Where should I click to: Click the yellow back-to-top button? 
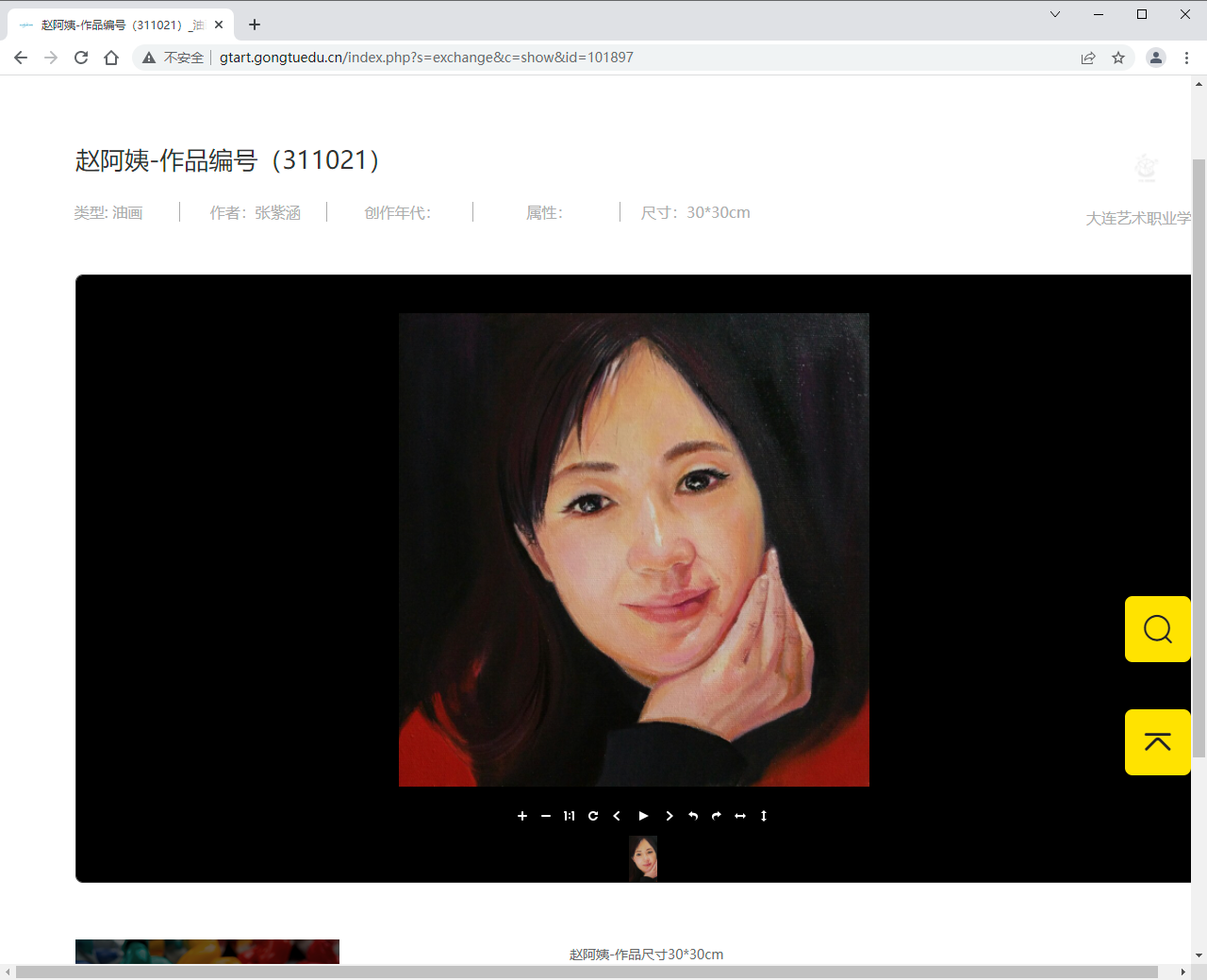pyautogui.click(x=1158, y=742)
